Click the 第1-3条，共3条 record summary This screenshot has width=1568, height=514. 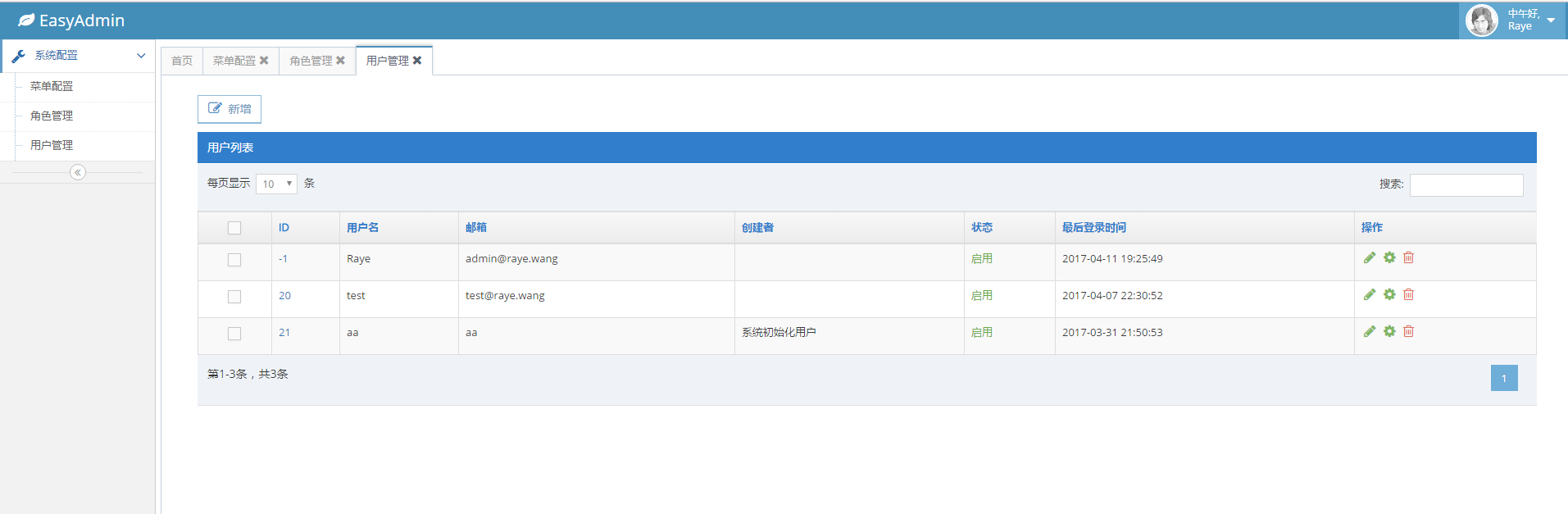click(248, 374)
